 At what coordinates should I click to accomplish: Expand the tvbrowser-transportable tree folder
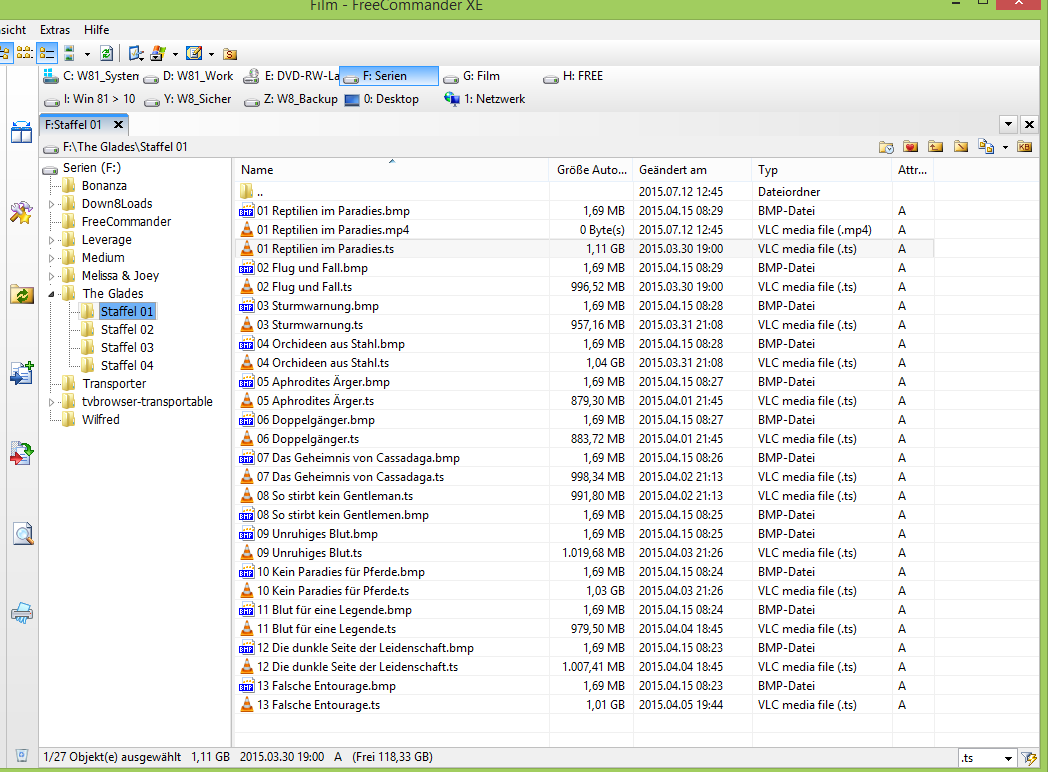(x=51, y=402)
